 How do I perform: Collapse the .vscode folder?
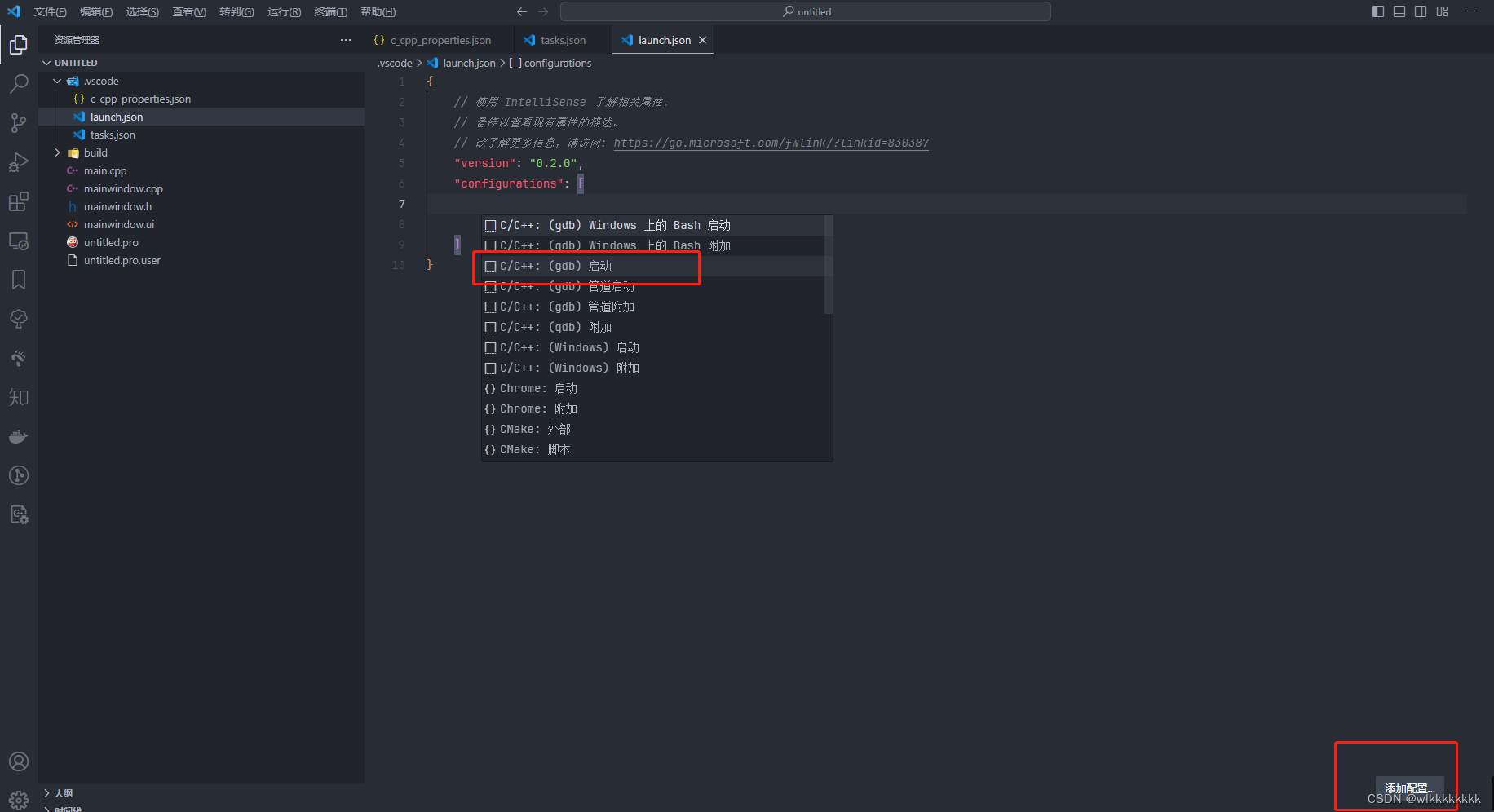click(57, 81)
